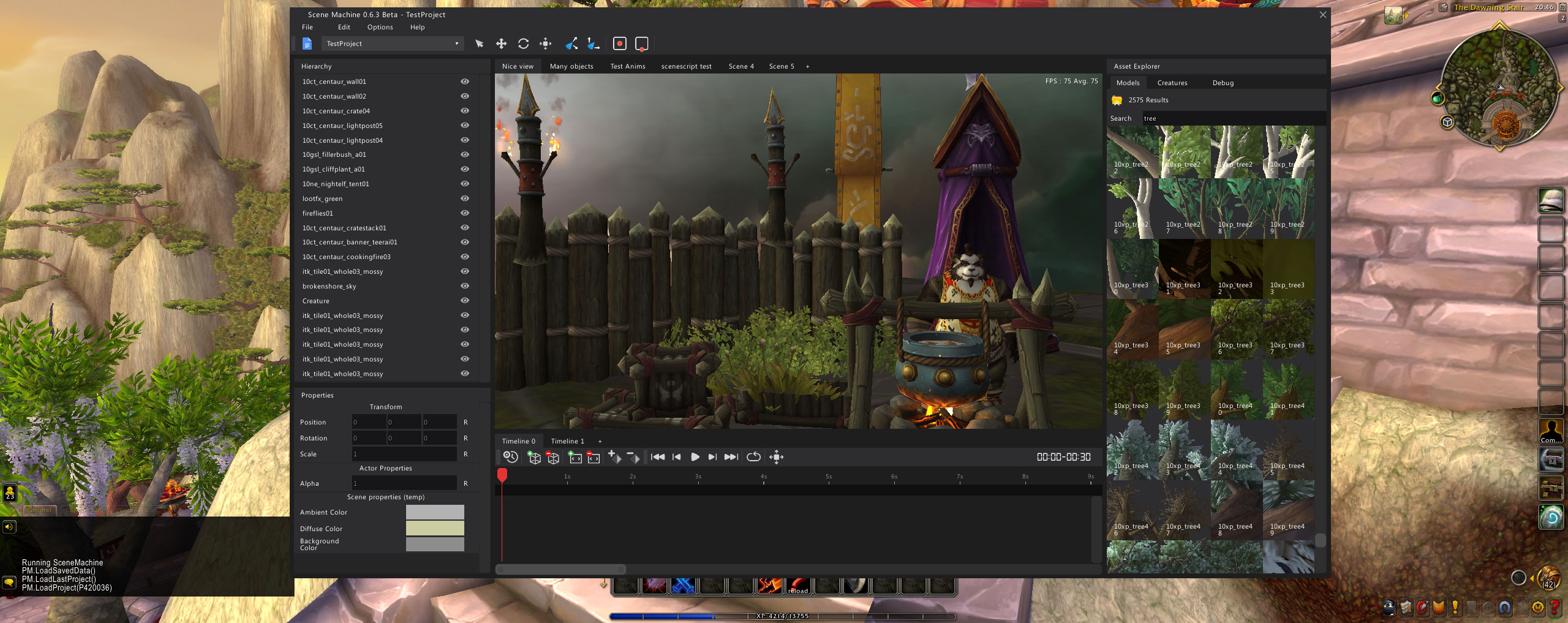
Task: Add an animation clip to timeline
Action: point(575,457)
